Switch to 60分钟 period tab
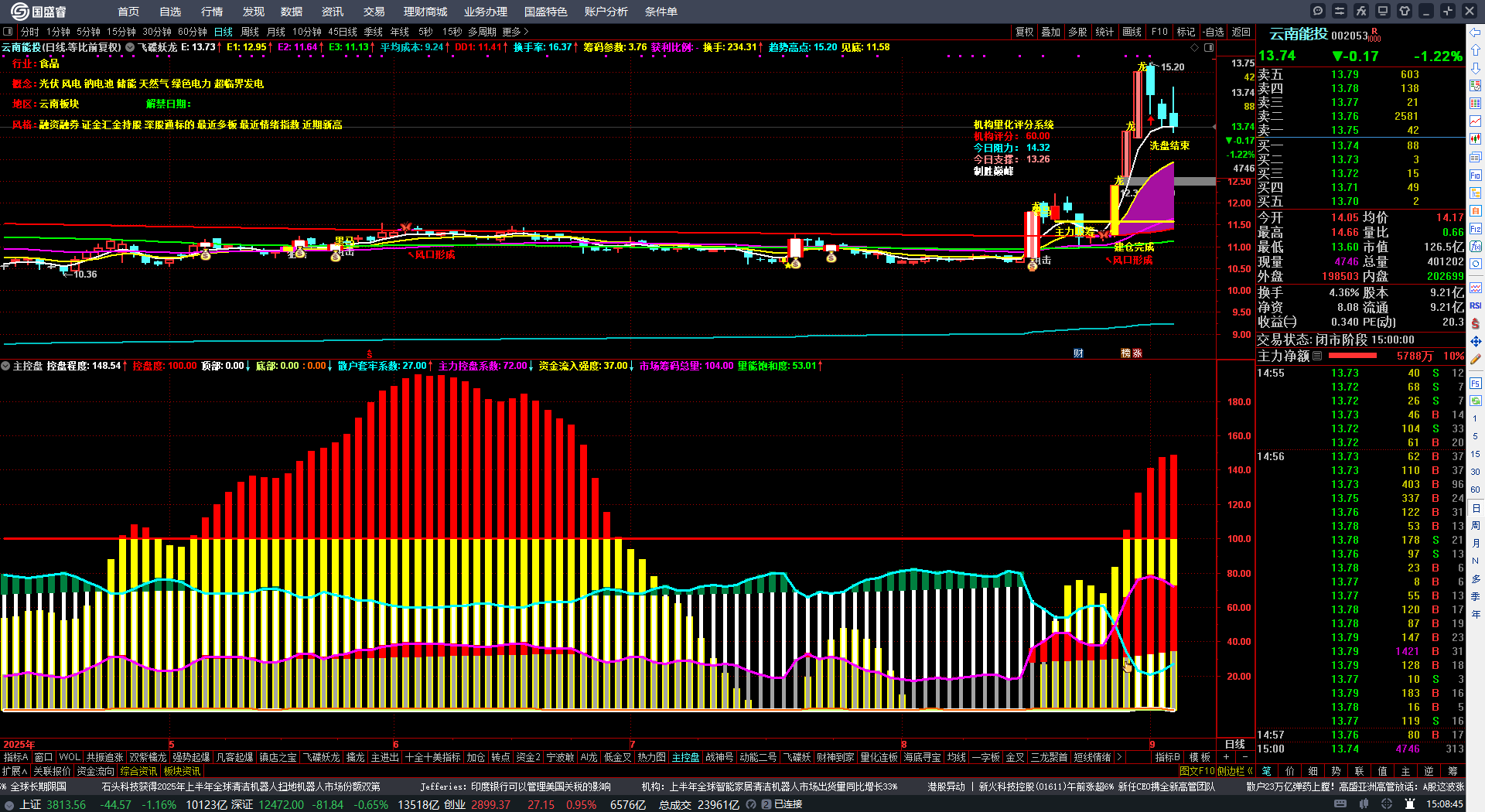This screenshot has height=812, width=1485. click(x=193, y=32)
